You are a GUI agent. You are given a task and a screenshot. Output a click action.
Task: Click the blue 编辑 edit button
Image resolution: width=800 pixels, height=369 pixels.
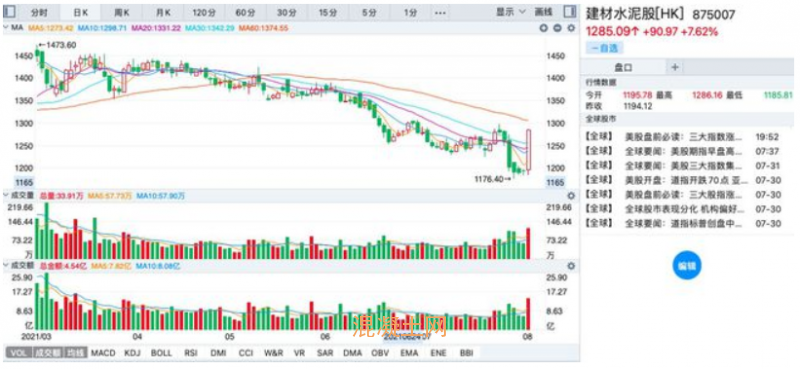[x=687, y=265]
